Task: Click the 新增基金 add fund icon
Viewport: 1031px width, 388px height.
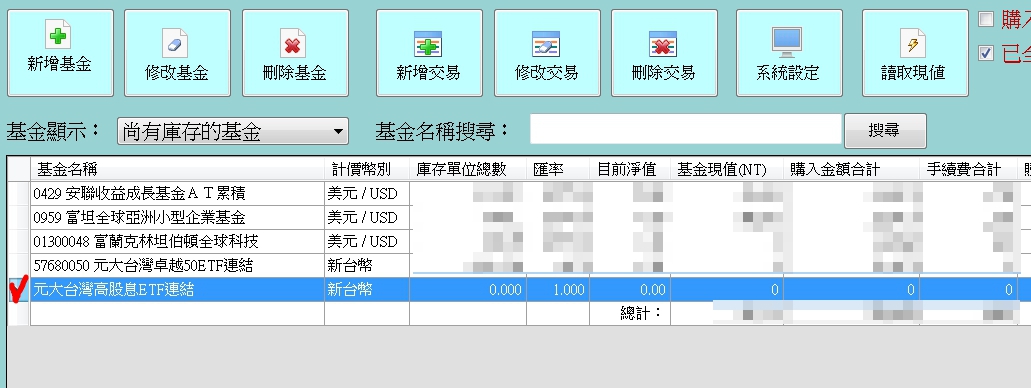Action: coord(60,53)
